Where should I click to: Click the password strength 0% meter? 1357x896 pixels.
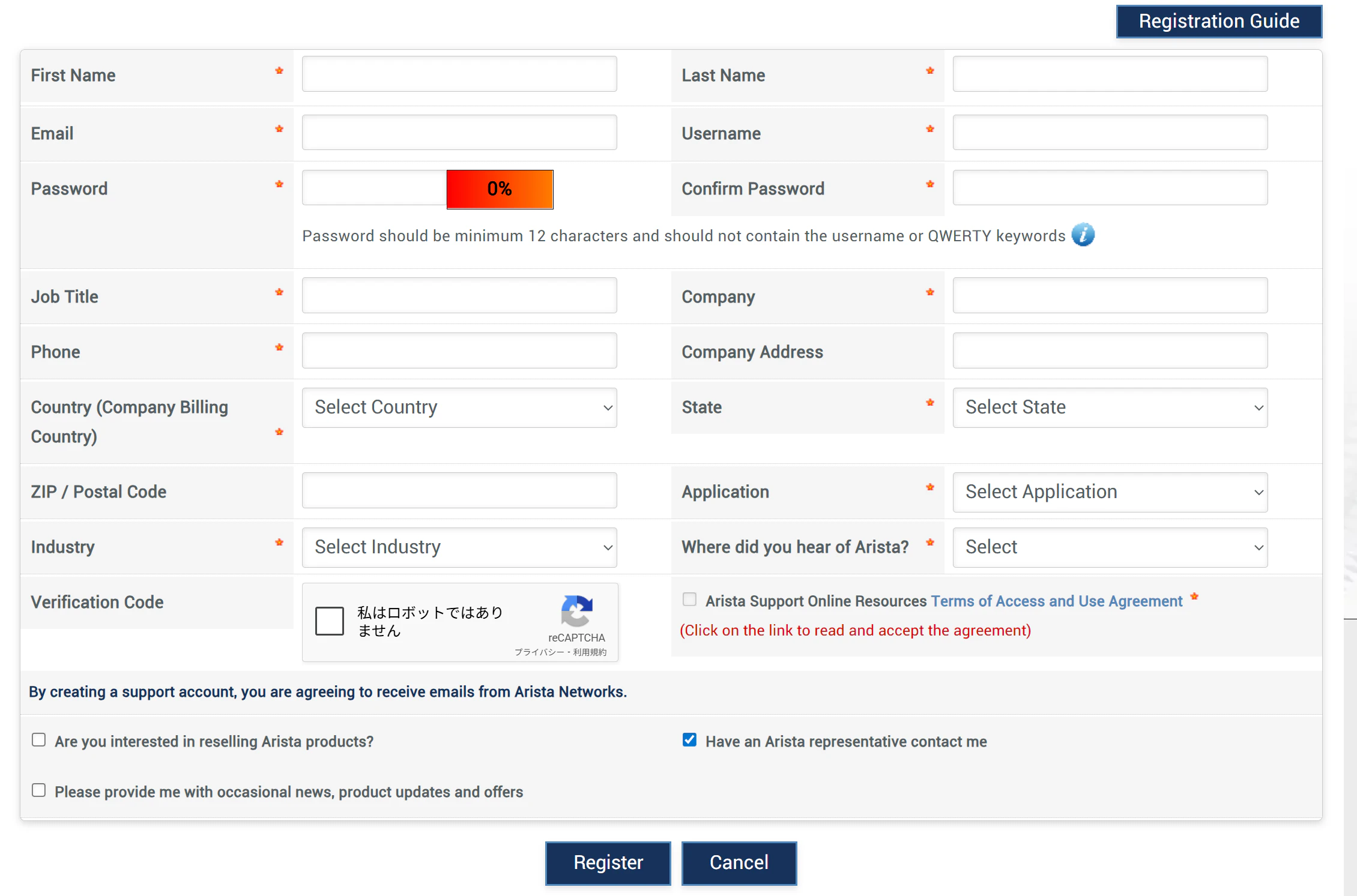click(x=500, y=189)
